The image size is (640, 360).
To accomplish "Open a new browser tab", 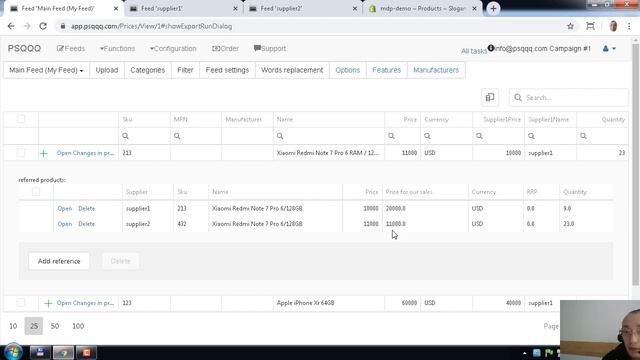I will 493,8.
